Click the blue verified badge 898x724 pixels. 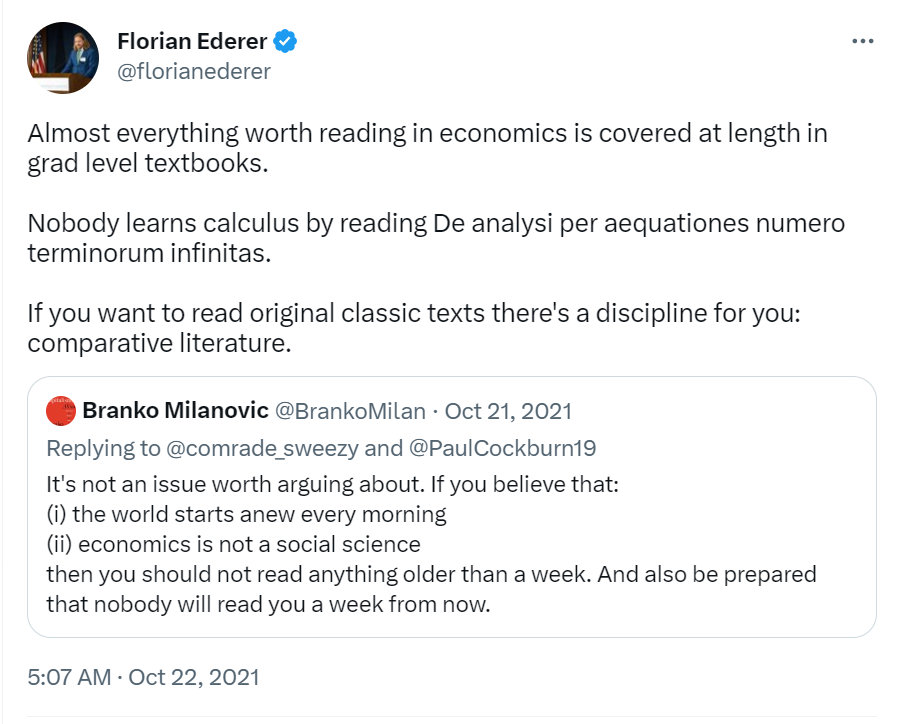286,42
